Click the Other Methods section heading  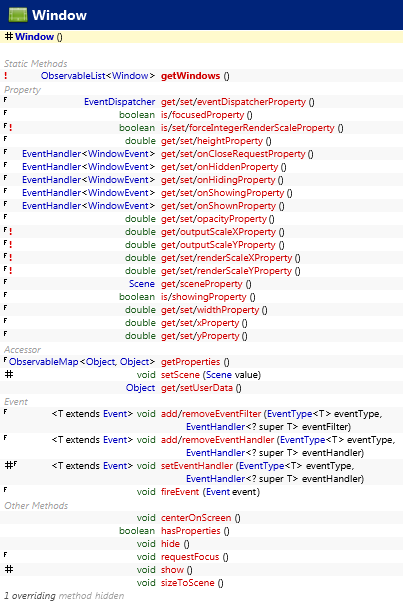click(x=36, y=506)
